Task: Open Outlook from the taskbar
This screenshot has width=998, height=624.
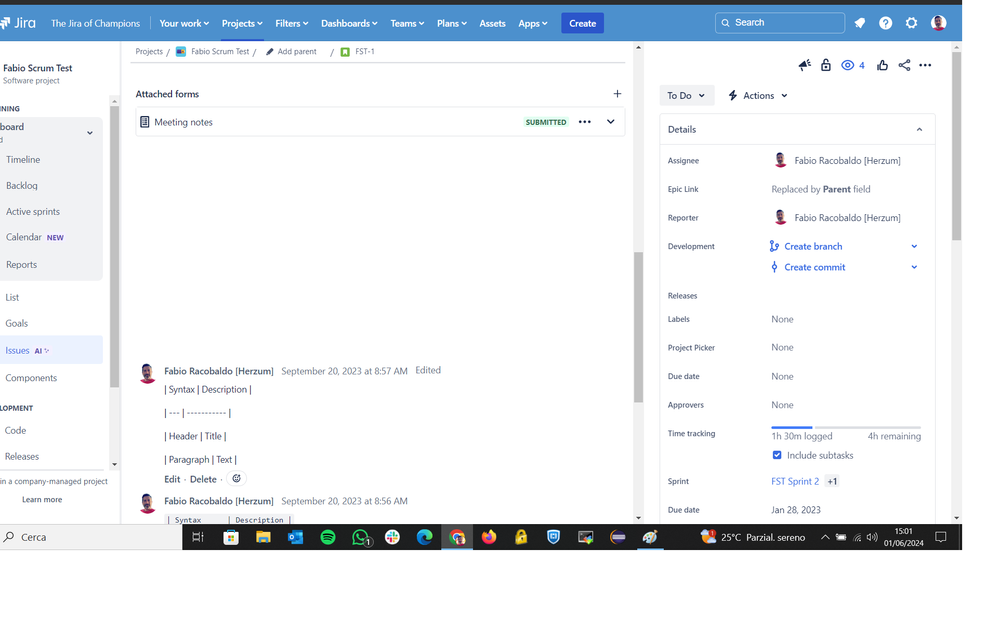Action: [x=295, y=537]
